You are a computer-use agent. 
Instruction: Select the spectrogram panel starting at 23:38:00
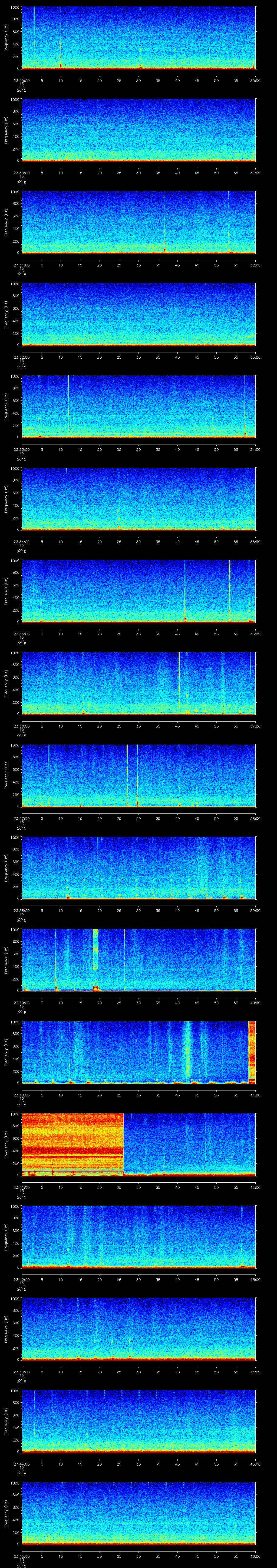pyautogui.click(x=139, y=868)
